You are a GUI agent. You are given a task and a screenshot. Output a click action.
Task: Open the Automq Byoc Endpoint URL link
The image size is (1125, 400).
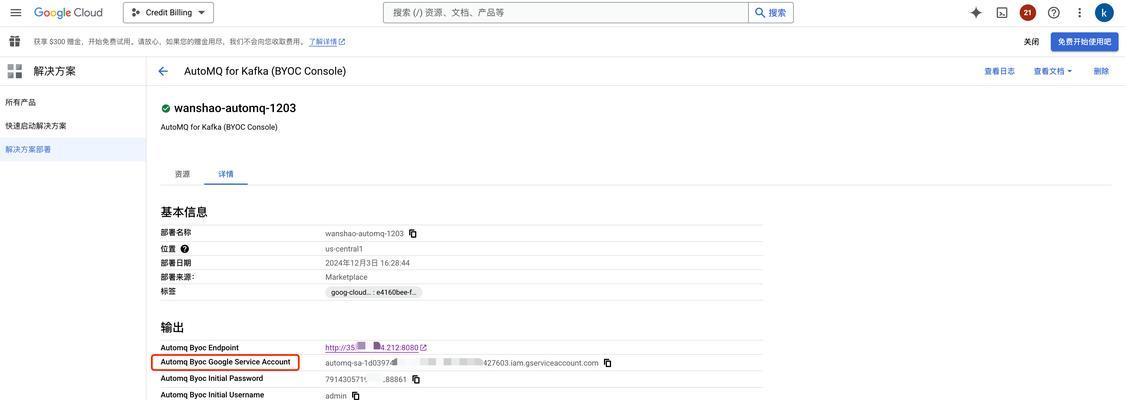click(376, 348)
